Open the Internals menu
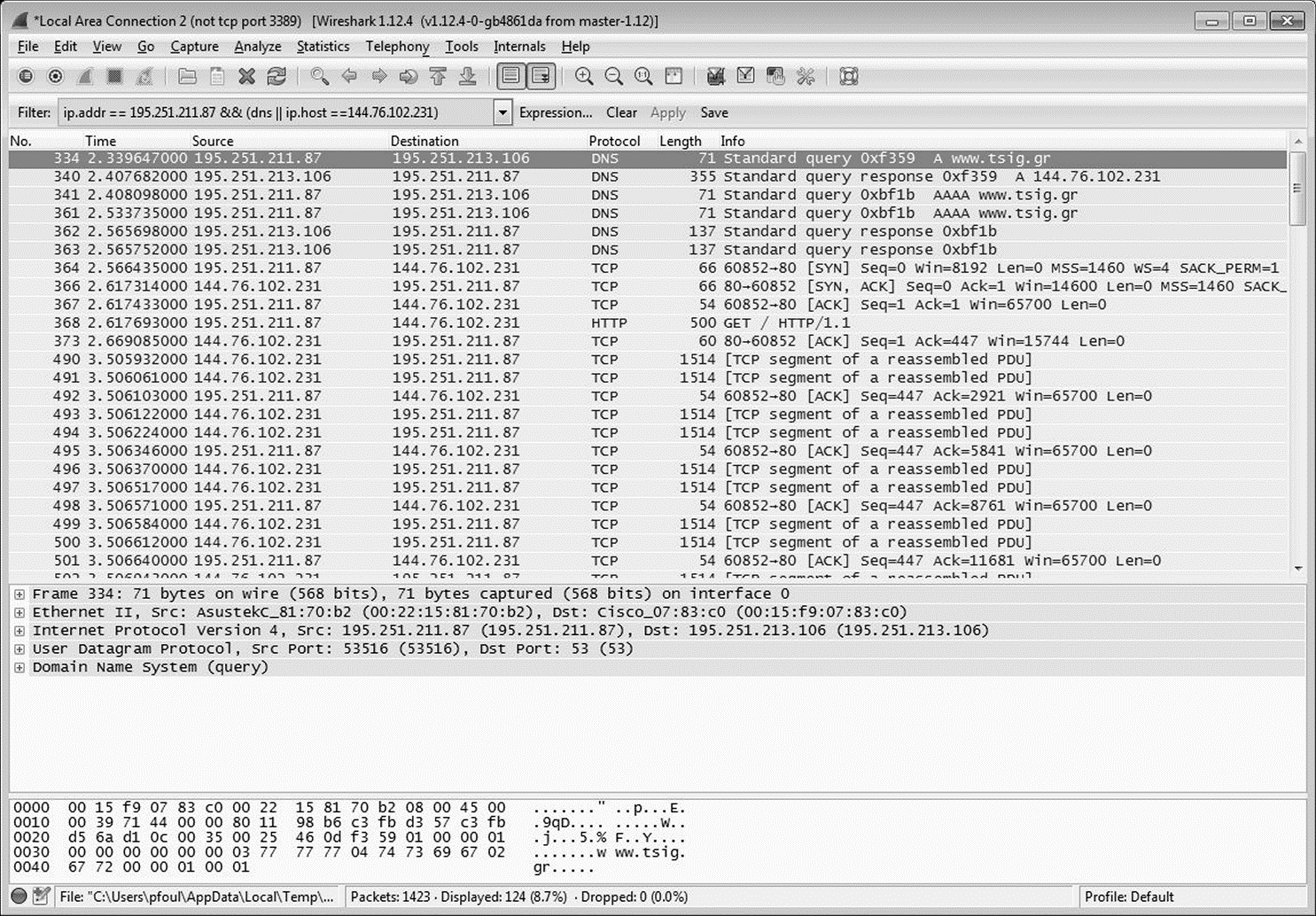1316x916 pixels. (x=519, y=46)
